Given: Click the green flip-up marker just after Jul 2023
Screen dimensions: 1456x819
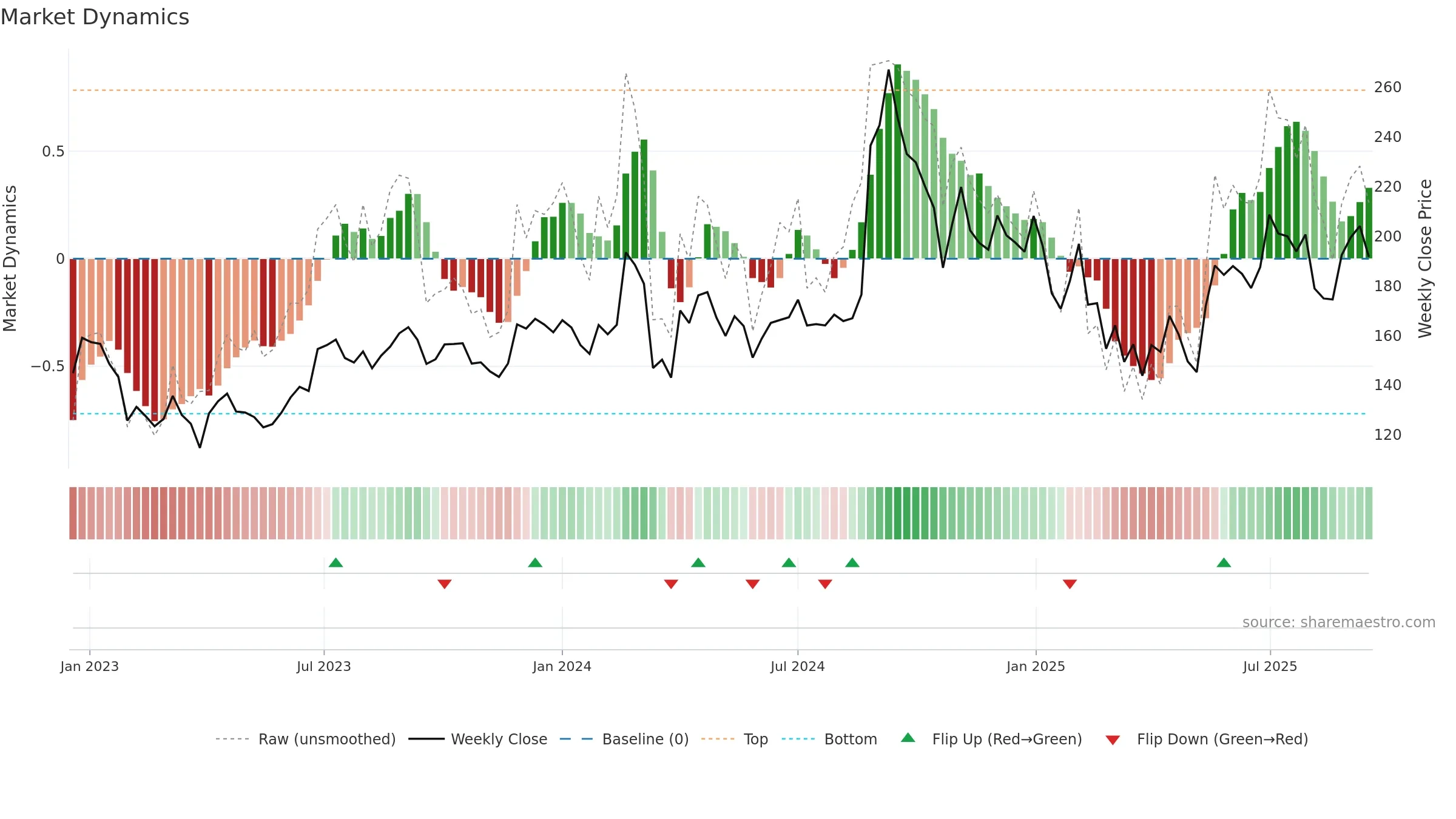Looking at the screenshot, I should point(336,562).
